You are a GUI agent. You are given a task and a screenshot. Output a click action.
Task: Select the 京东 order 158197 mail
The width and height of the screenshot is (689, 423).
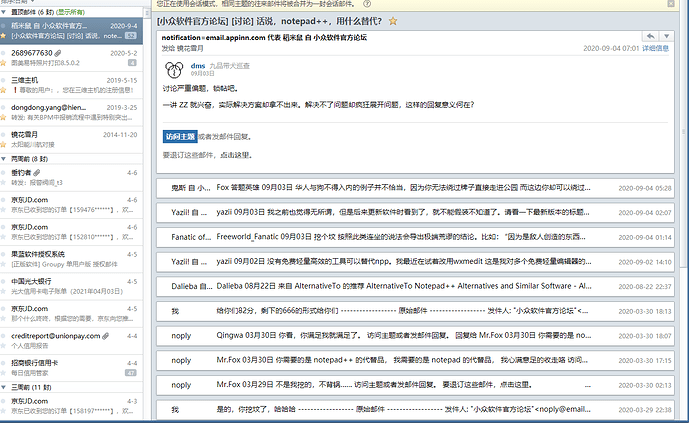71,406
